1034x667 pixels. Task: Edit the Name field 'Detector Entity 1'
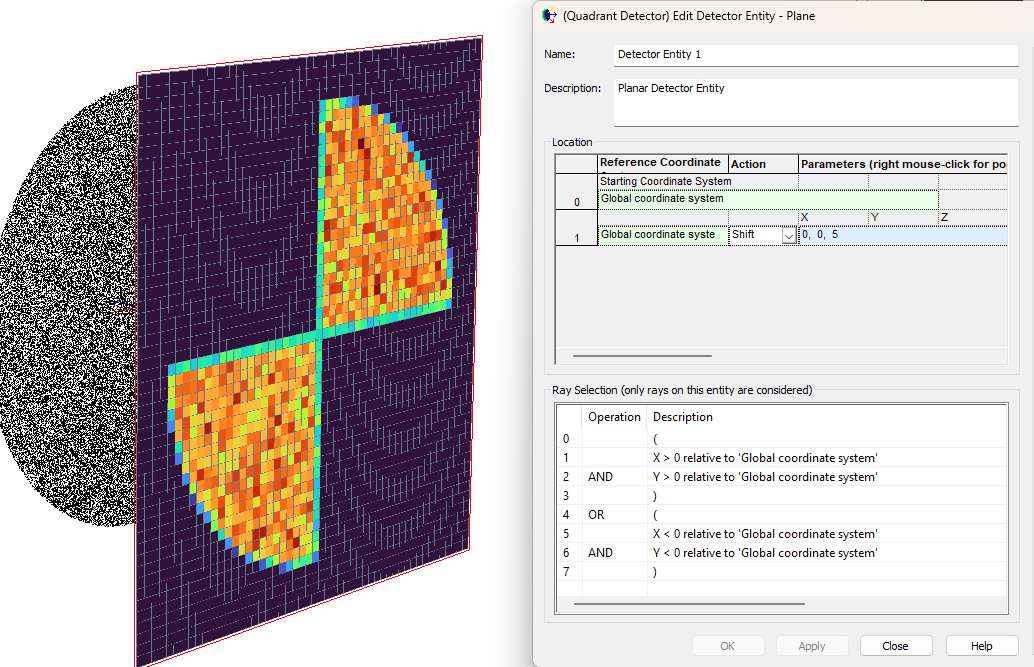(816, 55)
